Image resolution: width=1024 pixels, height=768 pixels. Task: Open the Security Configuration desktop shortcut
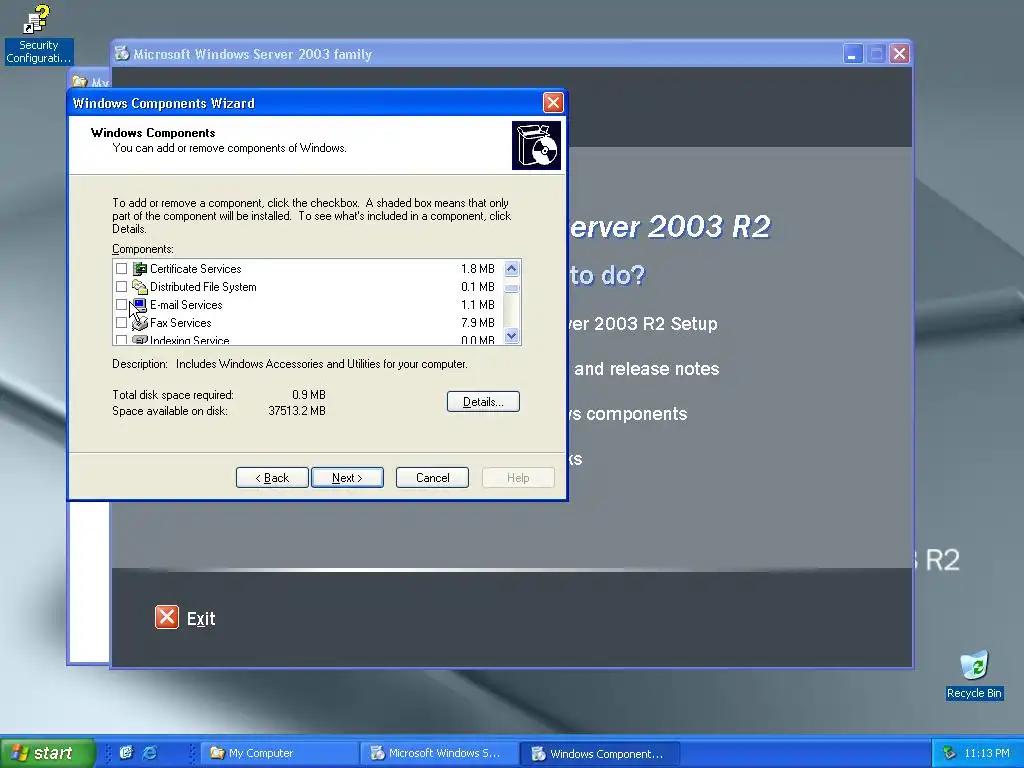click(39, 34)
